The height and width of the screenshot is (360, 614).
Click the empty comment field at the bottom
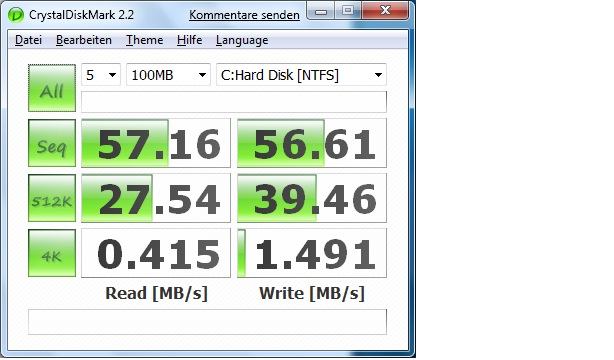point(207,322)
